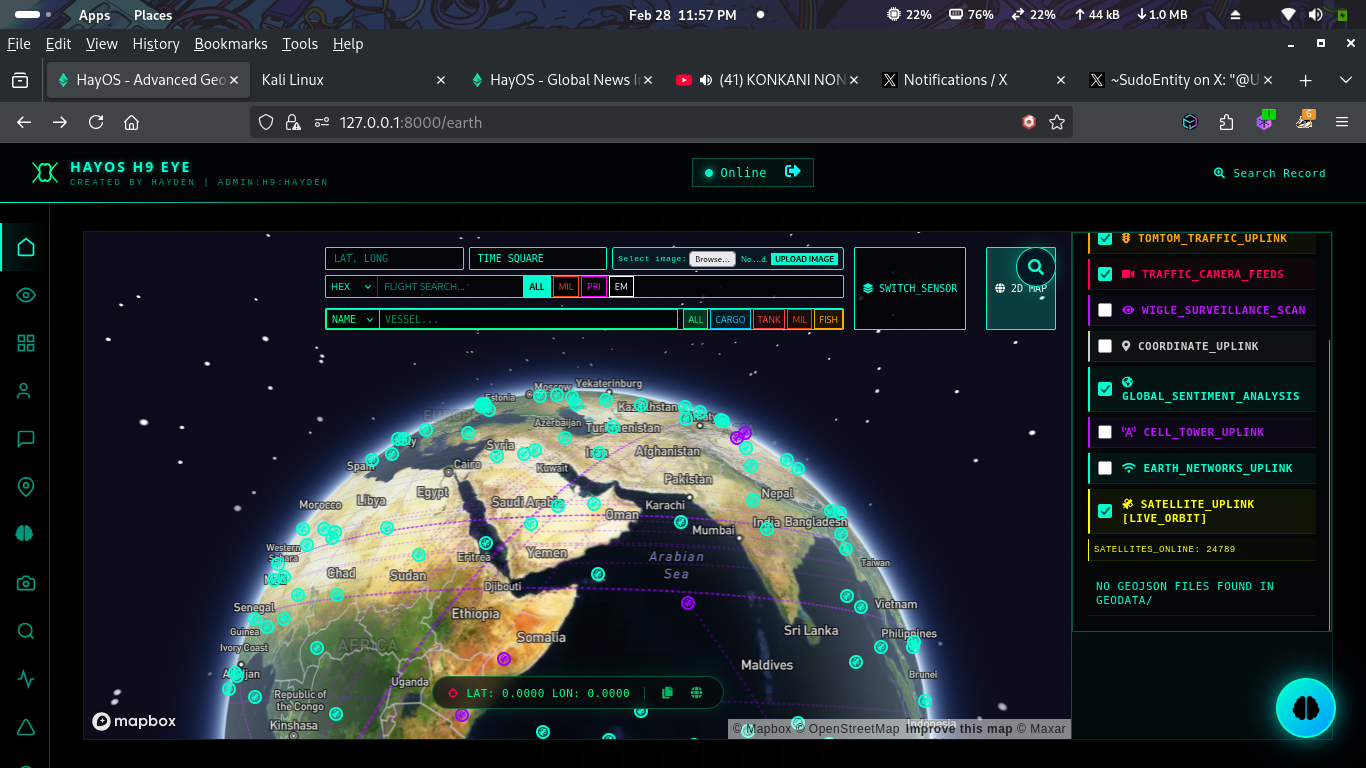Open the History menu

tap(156, 44)
